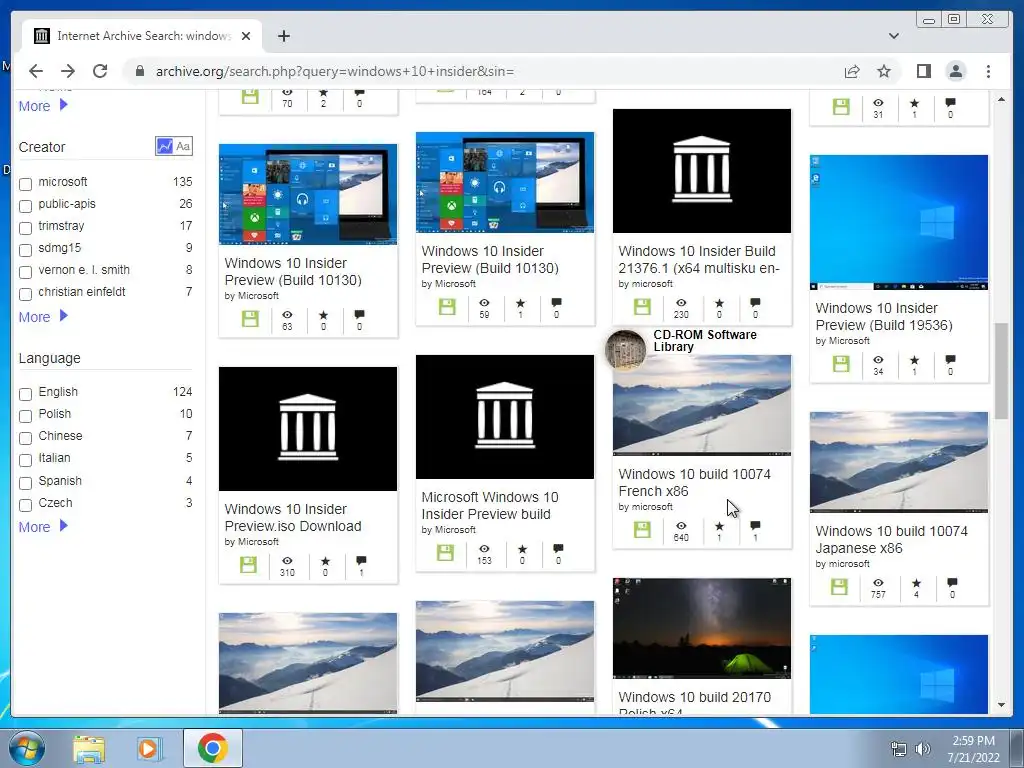Enable the Czech language filter
Viewport: 1024px width, 768px height.
pos(25,505)
